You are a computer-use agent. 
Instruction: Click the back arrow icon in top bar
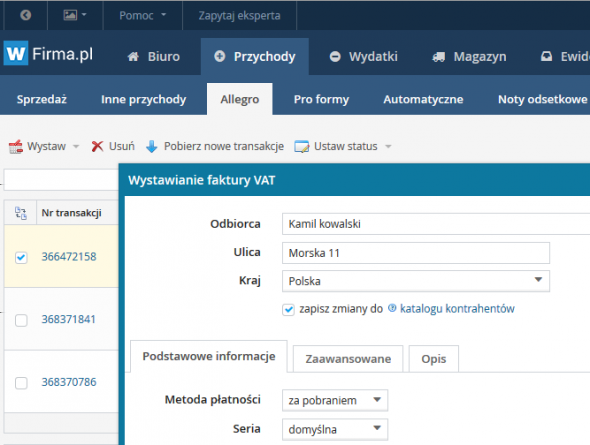pos(26,15)
